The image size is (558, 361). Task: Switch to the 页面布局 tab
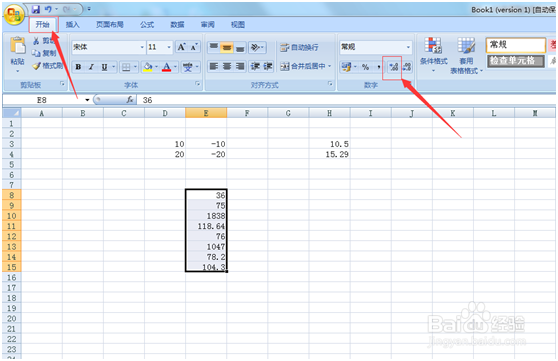point(110,24)
